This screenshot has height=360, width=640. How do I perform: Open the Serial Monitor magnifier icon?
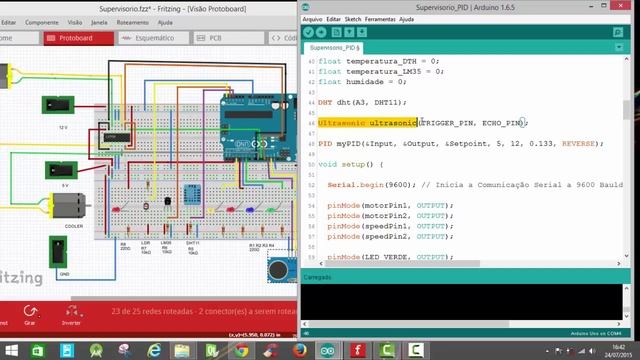coord(618,32)
